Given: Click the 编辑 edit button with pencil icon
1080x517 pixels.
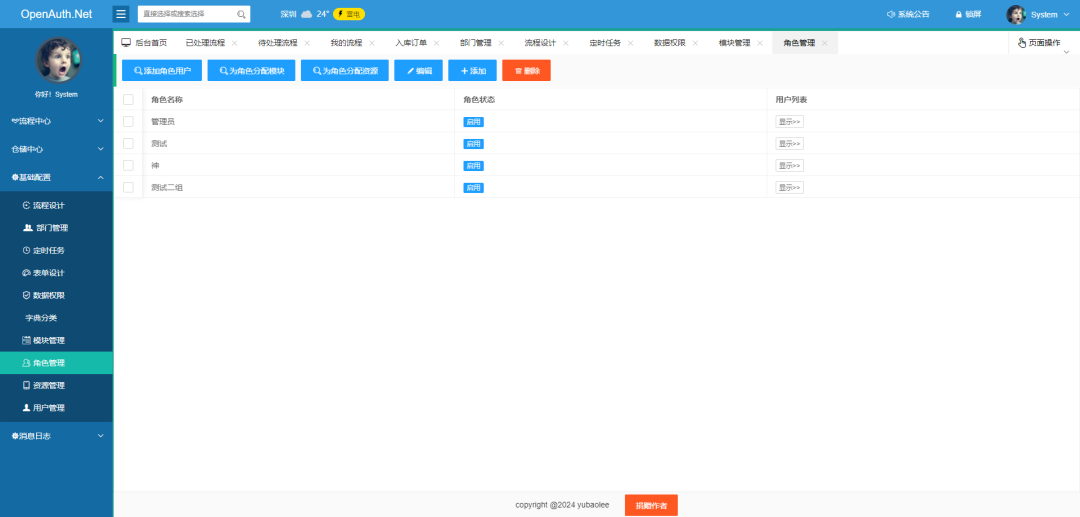Looking at the screenshot, I should click(418, 71).
